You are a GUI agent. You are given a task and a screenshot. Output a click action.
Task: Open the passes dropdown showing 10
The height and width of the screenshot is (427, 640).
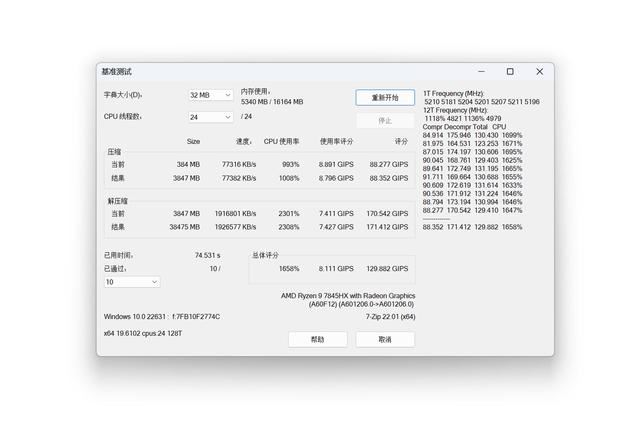(131, 282)
